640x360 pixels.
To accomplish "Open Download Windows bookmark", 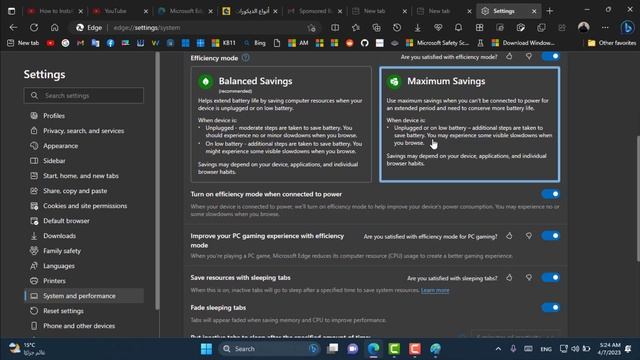I will click(x=523, y=43).
